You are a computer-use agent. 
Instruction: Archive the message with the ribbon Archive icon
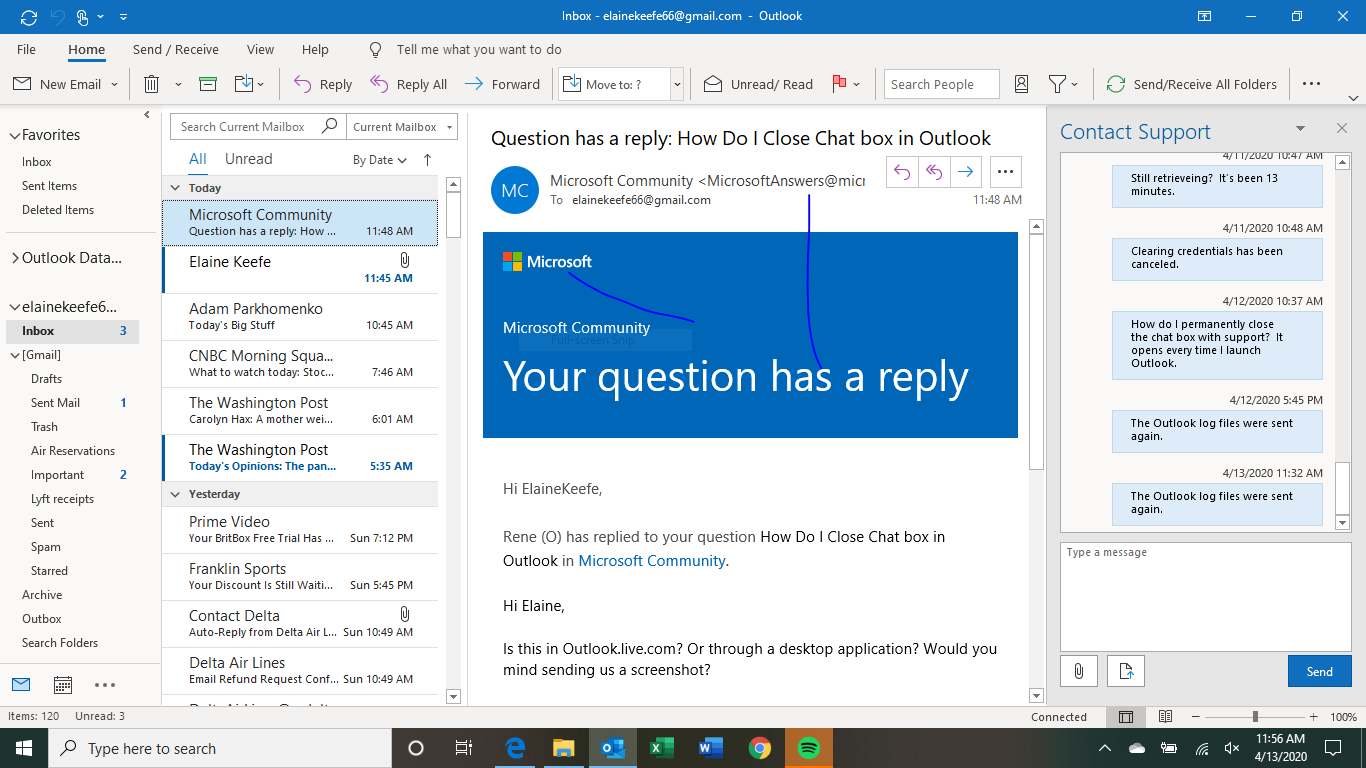pyautogui.click(x=208, y=84)
